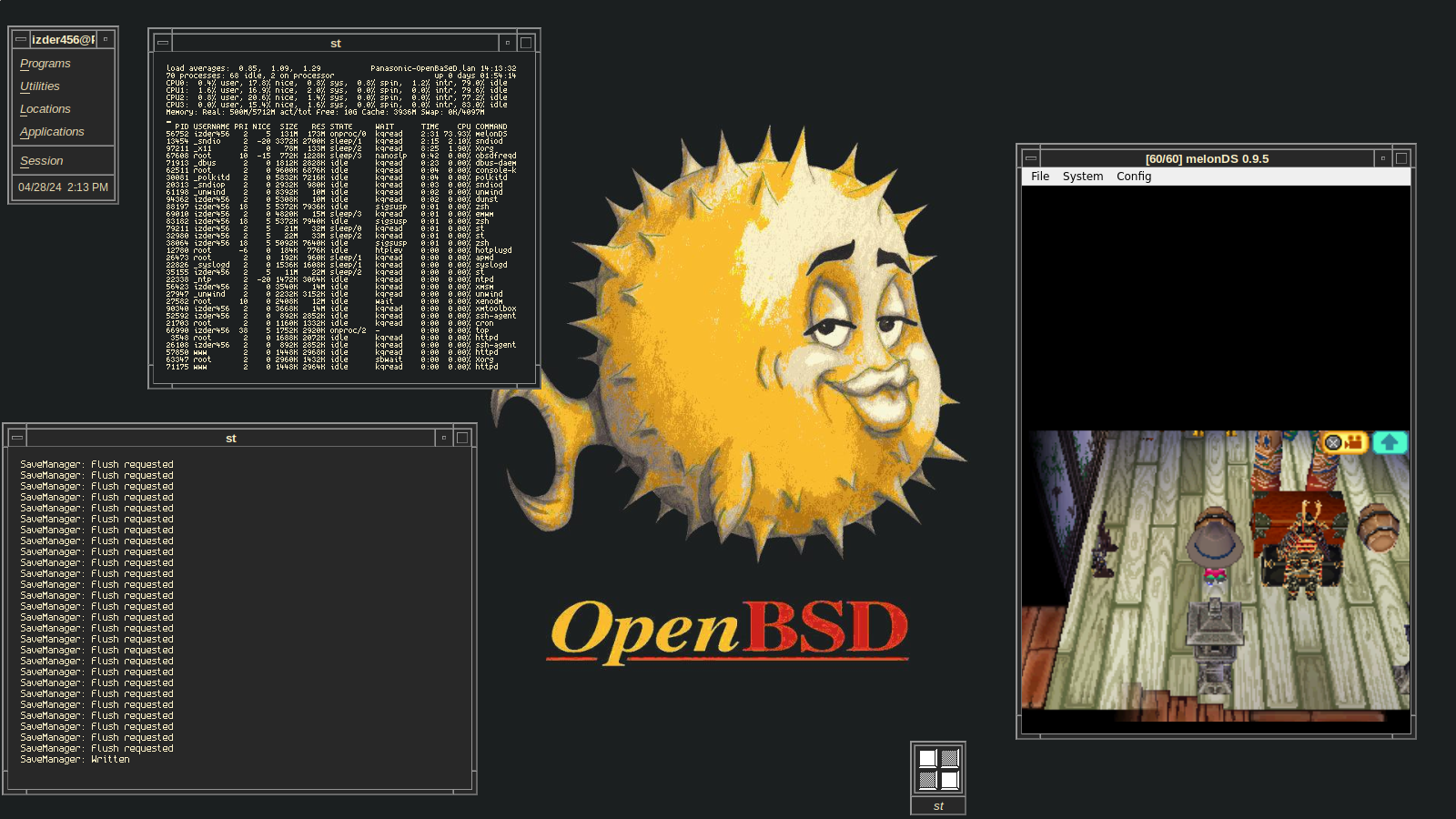Open the window menu of the SaveManager st terminal
Viewport: 1456px width, 819px height.
(x=17, y=438)
